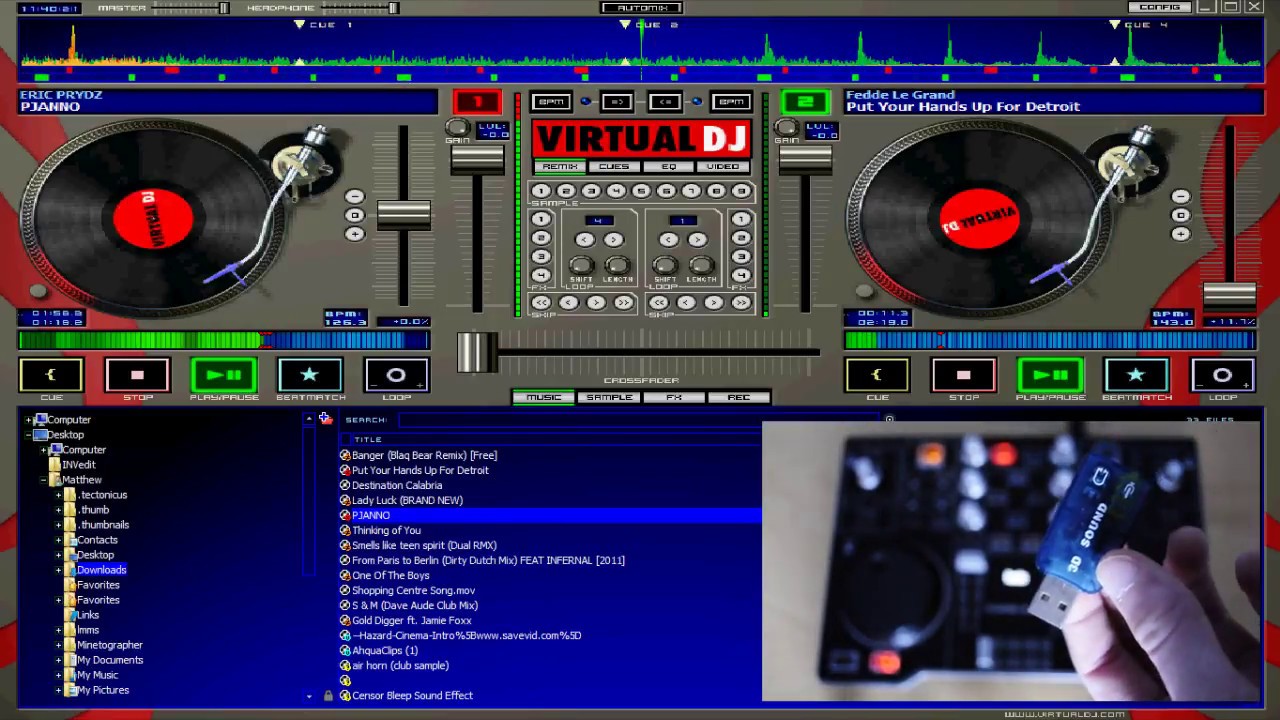
Task: Stop the left deck playback
Action: pos(137,375)
